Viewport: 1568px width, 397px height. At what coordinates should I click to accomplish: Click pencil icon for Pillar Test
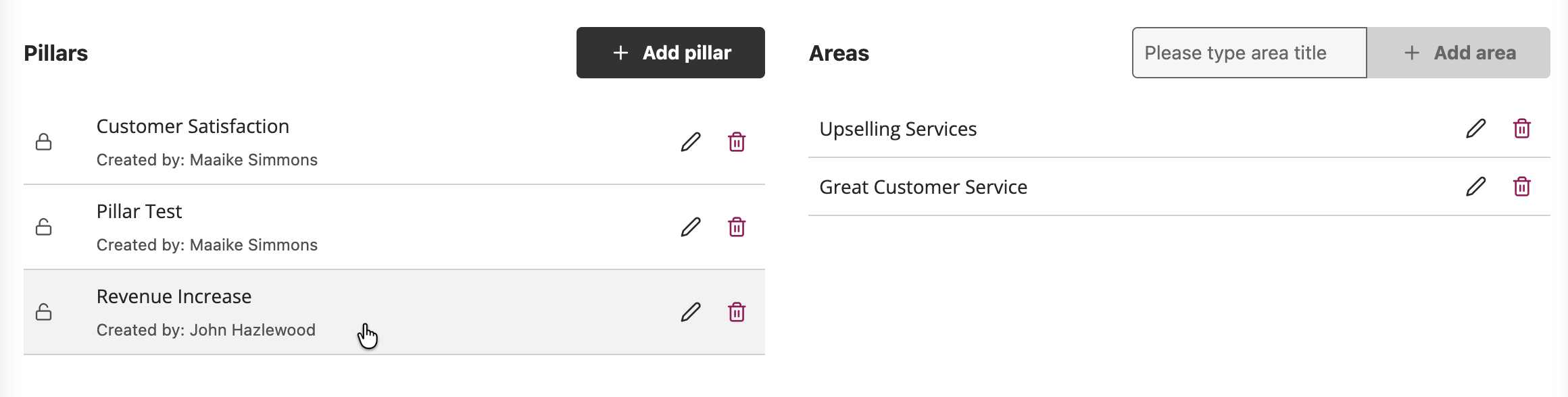coord(690,227)
